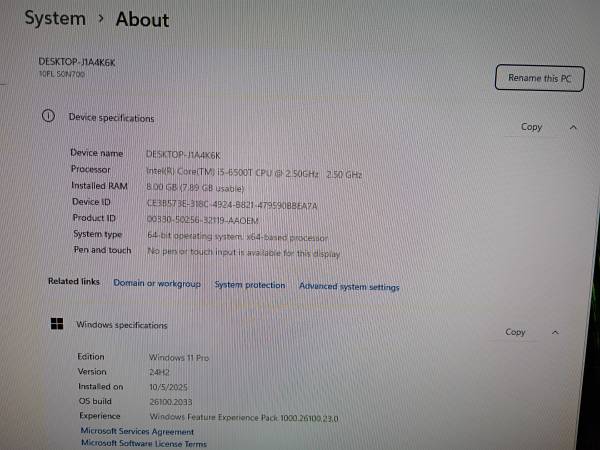
Task: Open the Domain or workgroup link
Action: (x=156, y=284)
